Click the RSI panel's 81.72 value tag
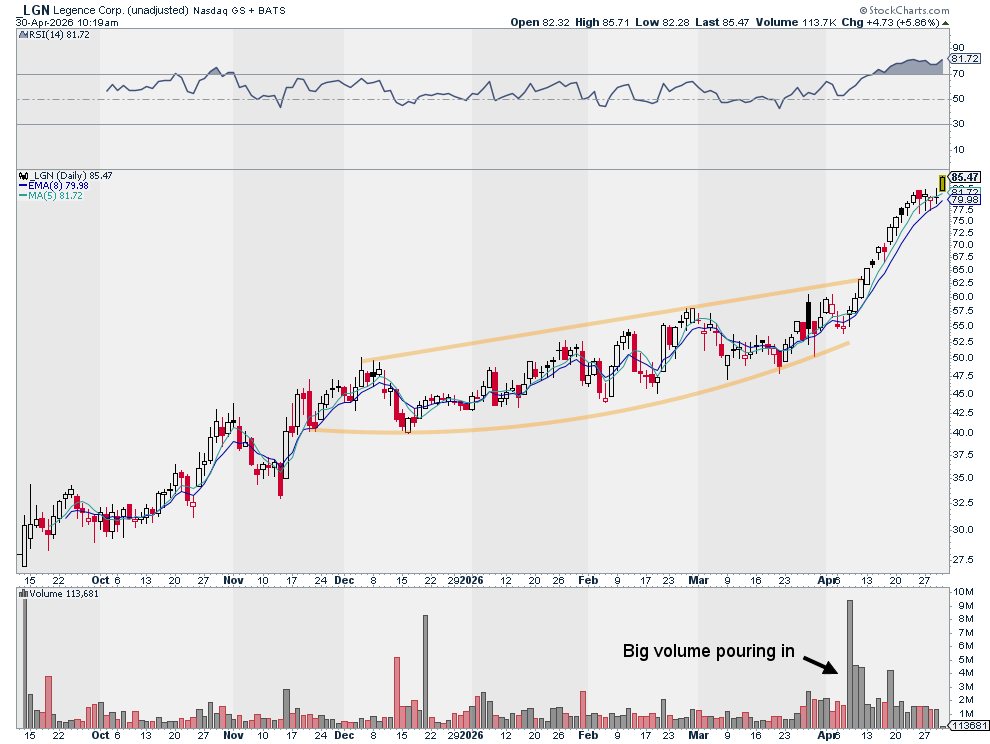Screen dimensions: 990x744 tap(965, 59)
